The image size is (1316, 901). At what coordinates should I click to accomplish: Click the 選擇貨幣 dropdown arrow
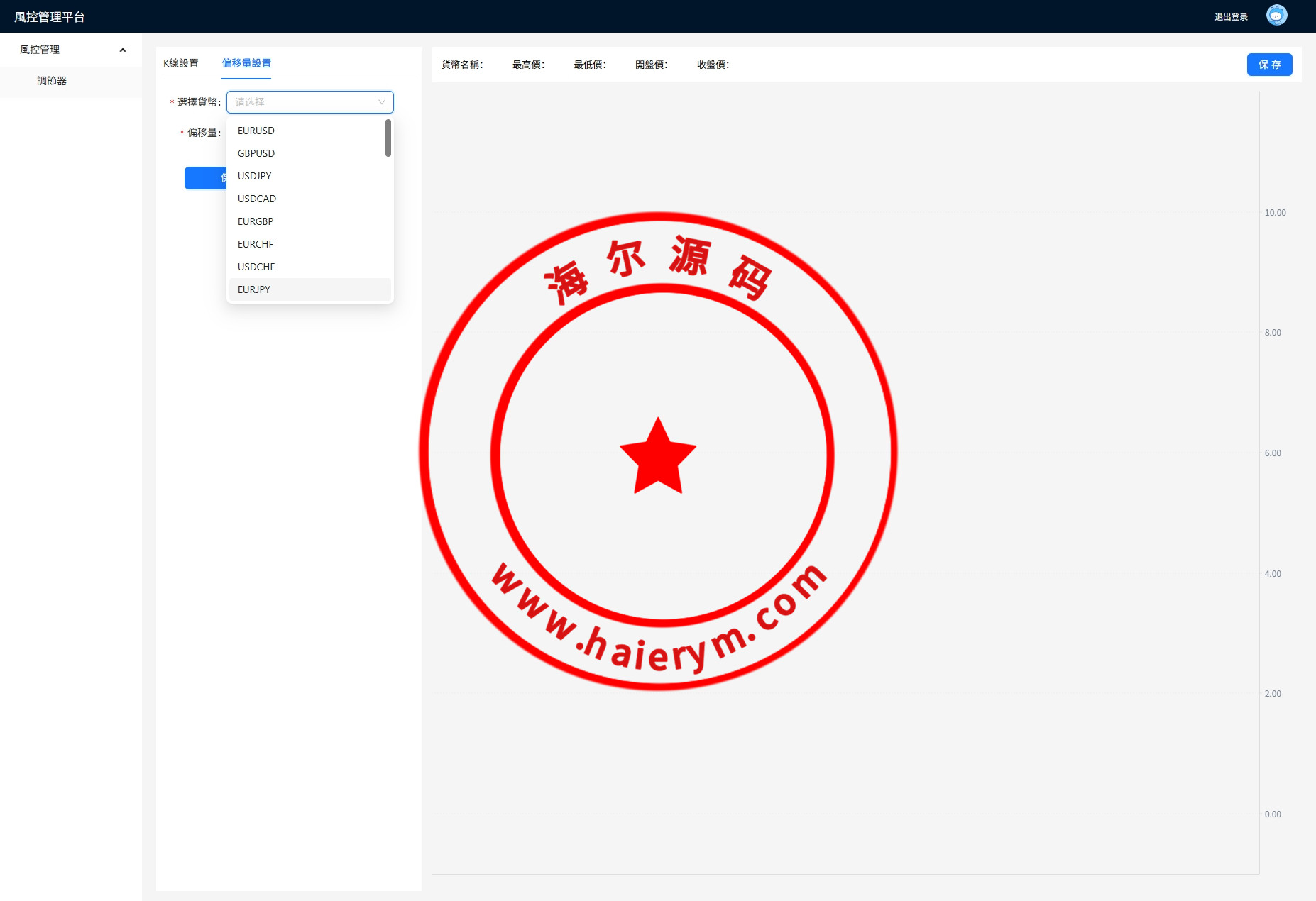coord(381,102)
